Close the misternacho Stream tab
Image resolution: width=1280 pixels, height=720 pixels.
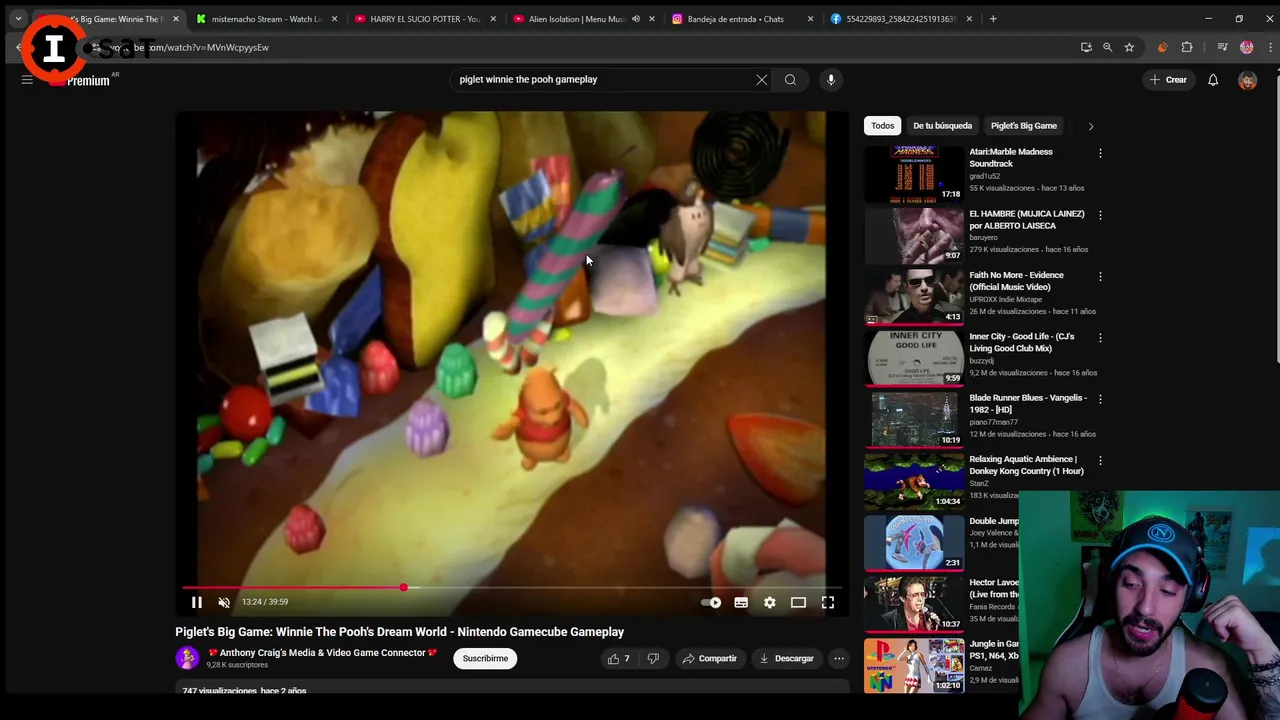pyautogui.click(x=334, y=19)
